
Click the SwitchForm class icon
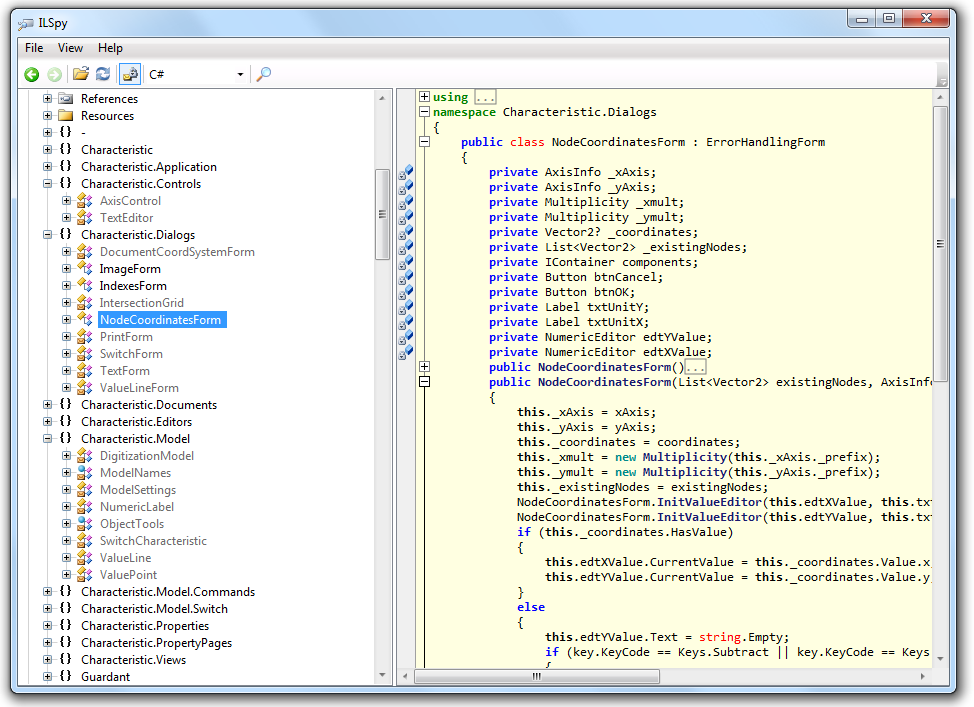(x=85, y=354)
